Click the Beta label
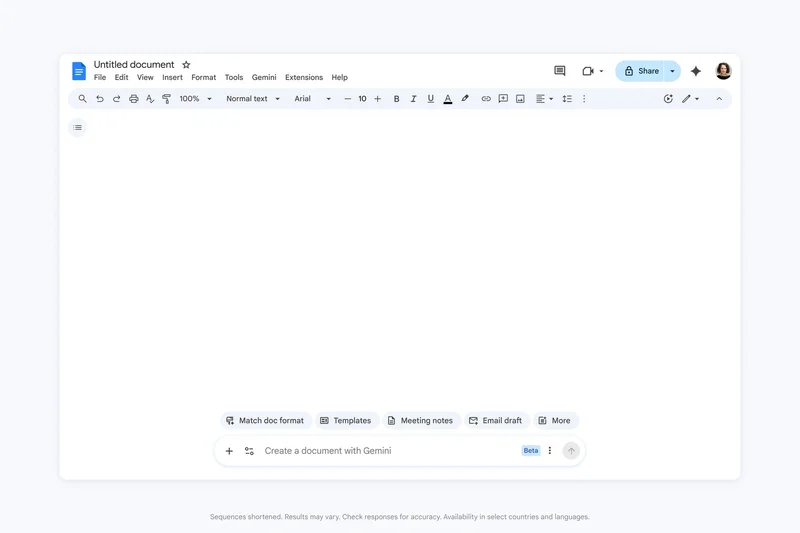 pyautogui.click(x=531, y=451)
